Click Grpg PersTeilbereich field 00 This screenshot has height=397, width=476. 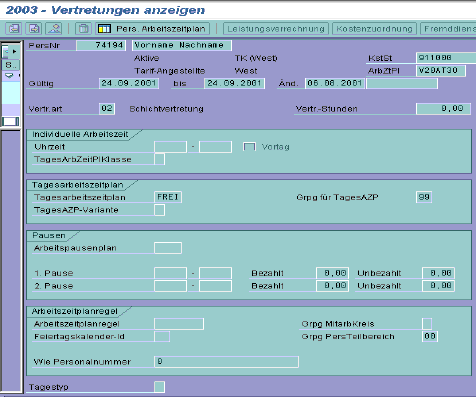430,336
